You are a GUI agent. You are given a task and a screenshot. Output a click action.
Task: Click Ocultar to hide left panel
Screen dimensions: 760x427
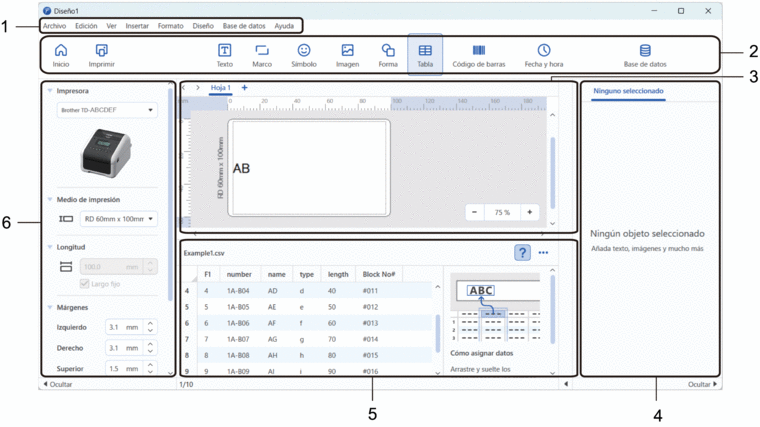(57, 384)
